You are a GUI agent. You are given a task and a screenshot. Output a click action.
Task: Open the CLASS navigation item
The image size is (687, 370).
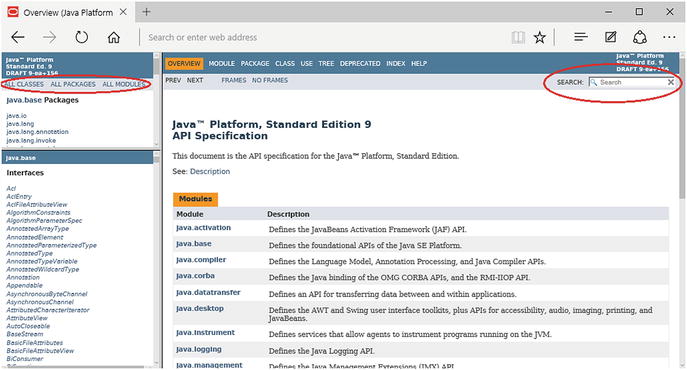click(285, 64)
